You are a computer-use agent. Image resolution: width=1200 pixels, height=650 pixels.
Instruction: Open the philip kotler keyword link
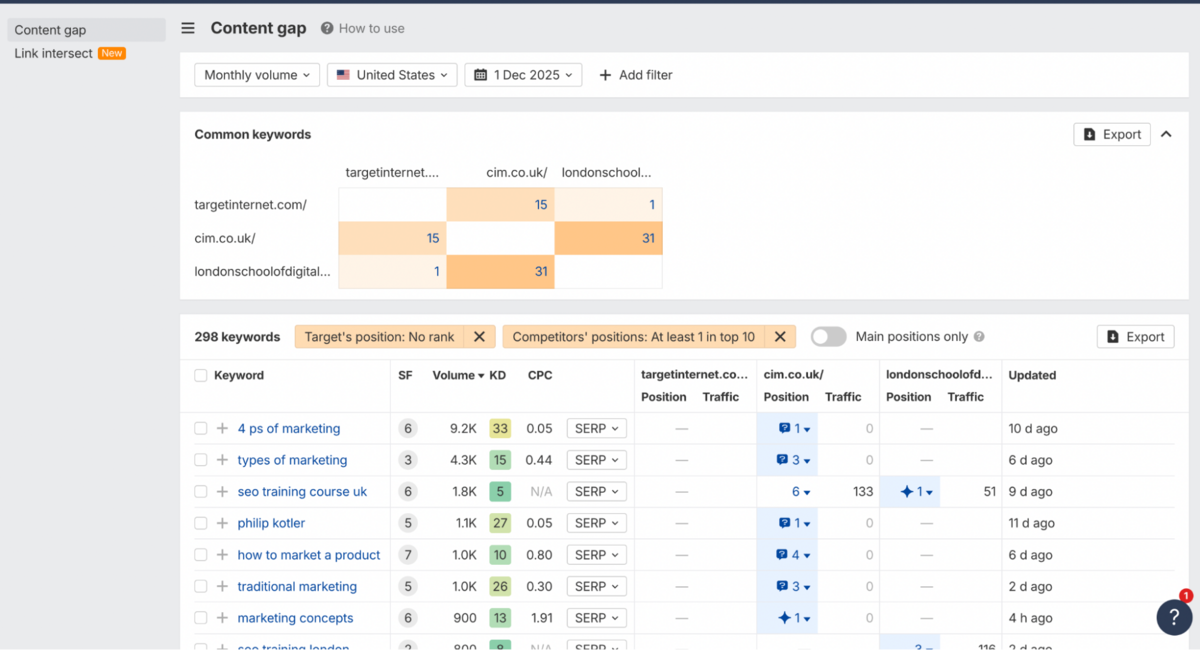(x=271, y=523)
